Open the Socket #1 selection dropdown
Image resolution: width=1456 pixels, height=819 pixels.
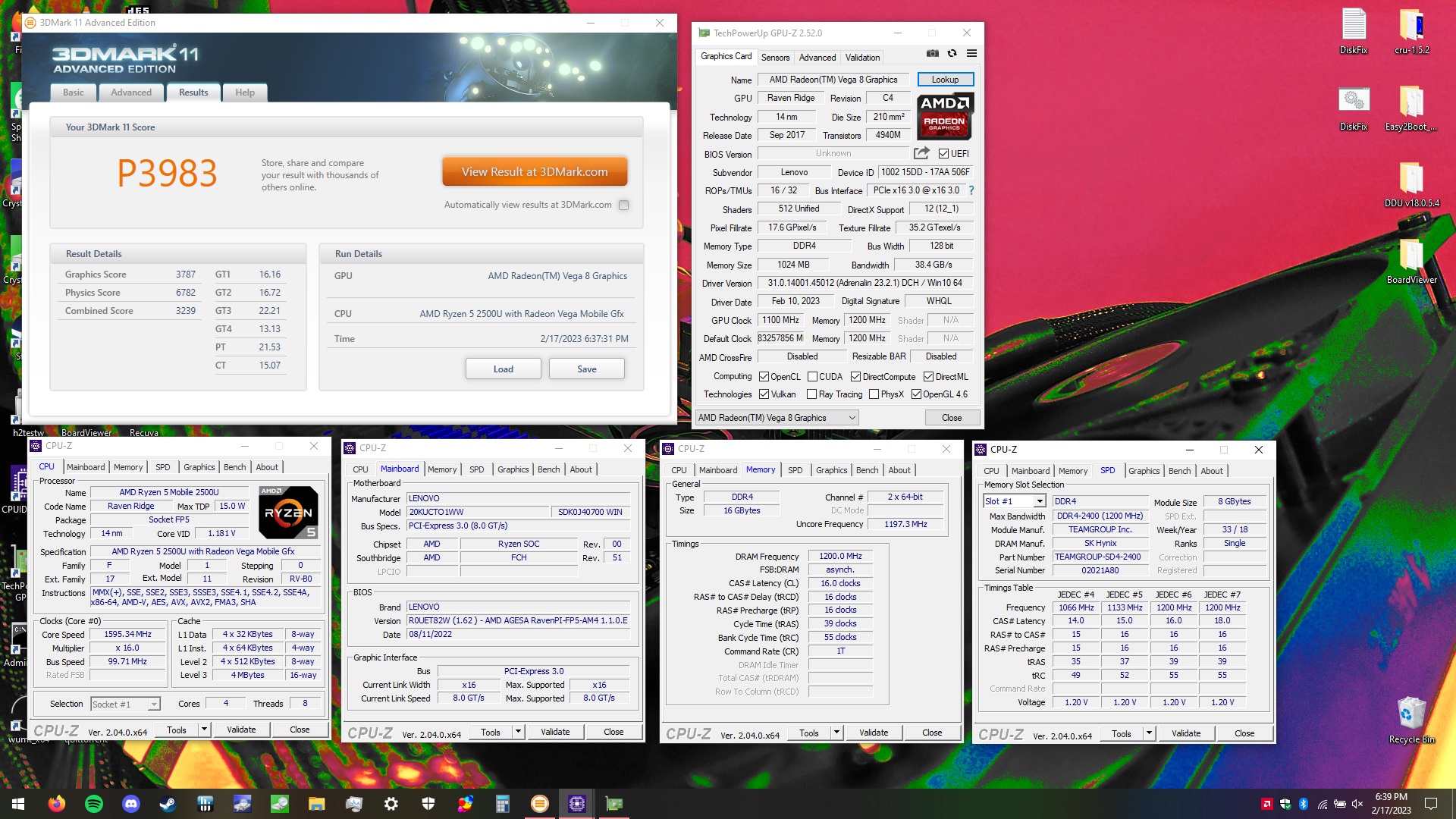pyautogui.click(x=125, y=704)
